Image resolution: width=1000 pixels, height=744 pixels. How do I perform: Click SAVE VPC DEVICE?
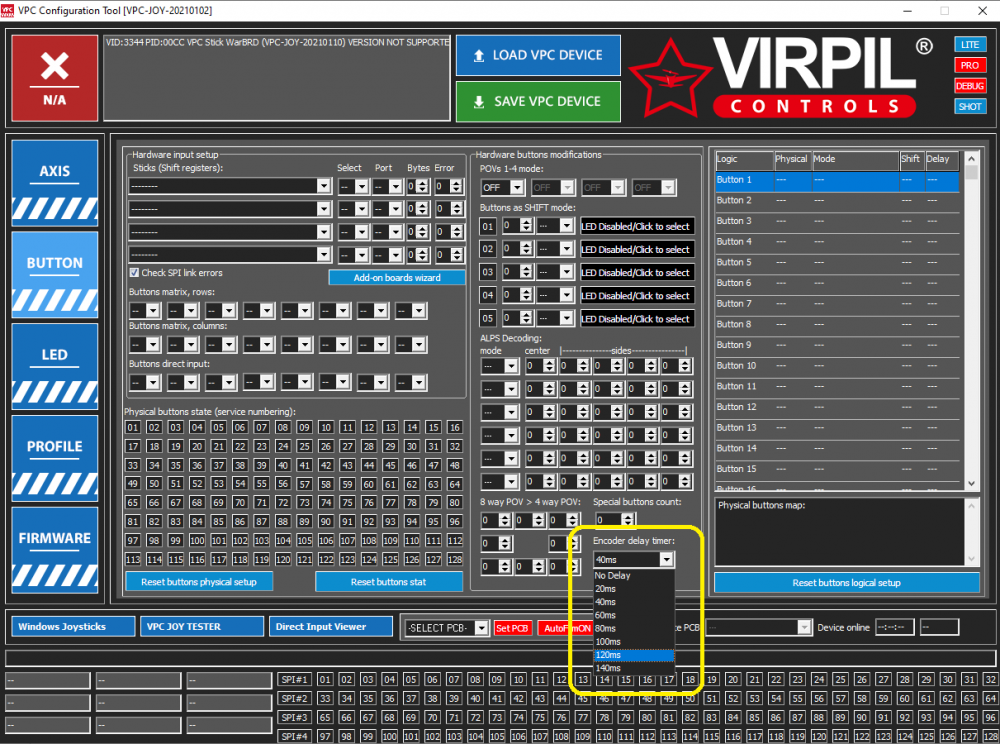[x=538, y=101]
